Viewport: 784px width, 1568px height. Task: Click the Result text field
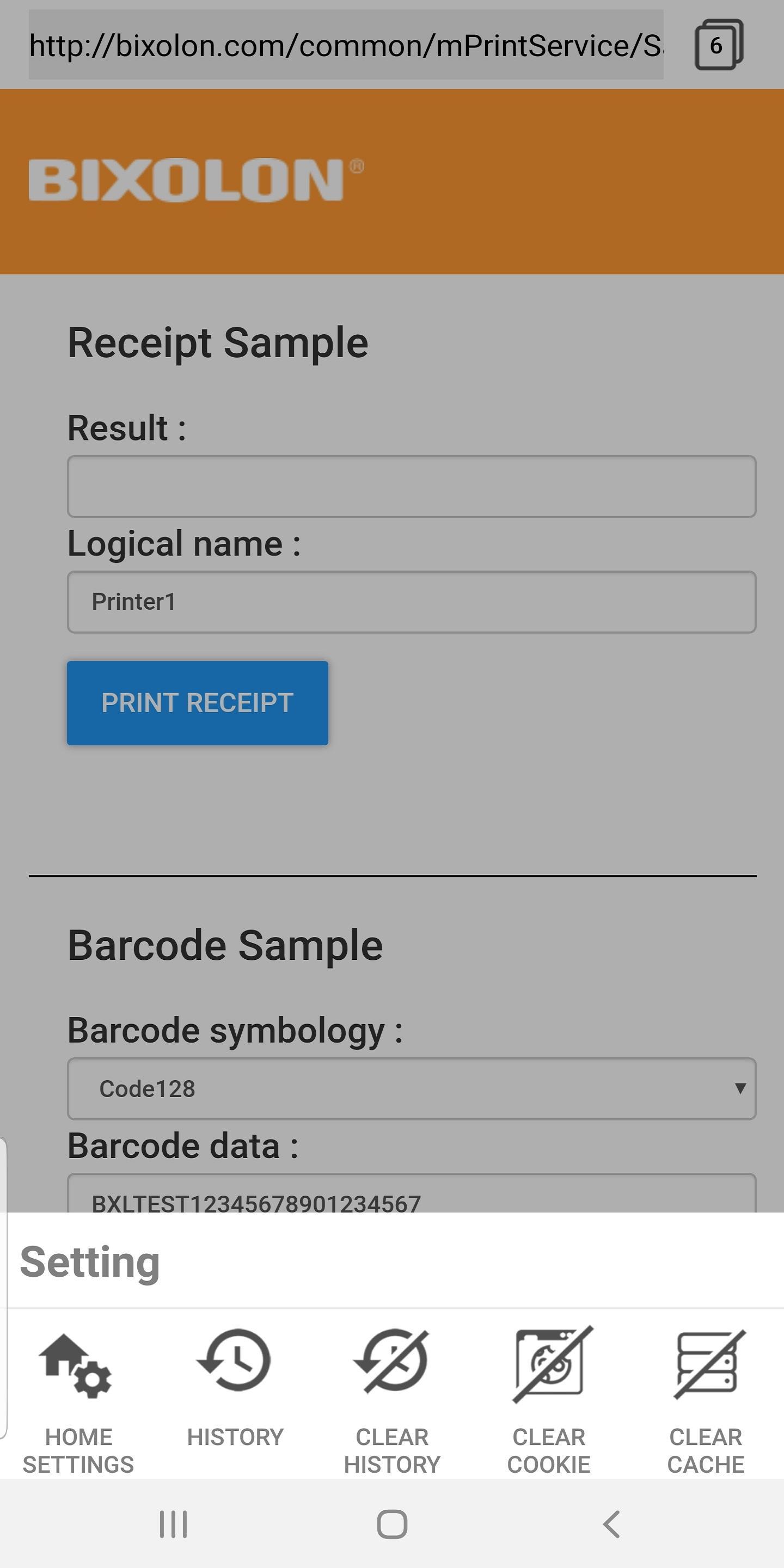(x=412, y=487)
